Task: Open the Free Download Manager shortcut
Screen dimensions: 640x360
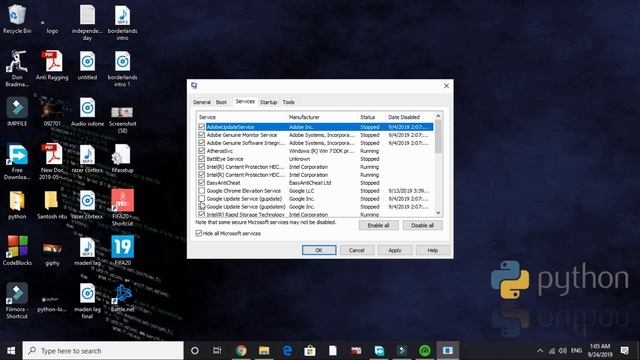Action: (17, 161)
